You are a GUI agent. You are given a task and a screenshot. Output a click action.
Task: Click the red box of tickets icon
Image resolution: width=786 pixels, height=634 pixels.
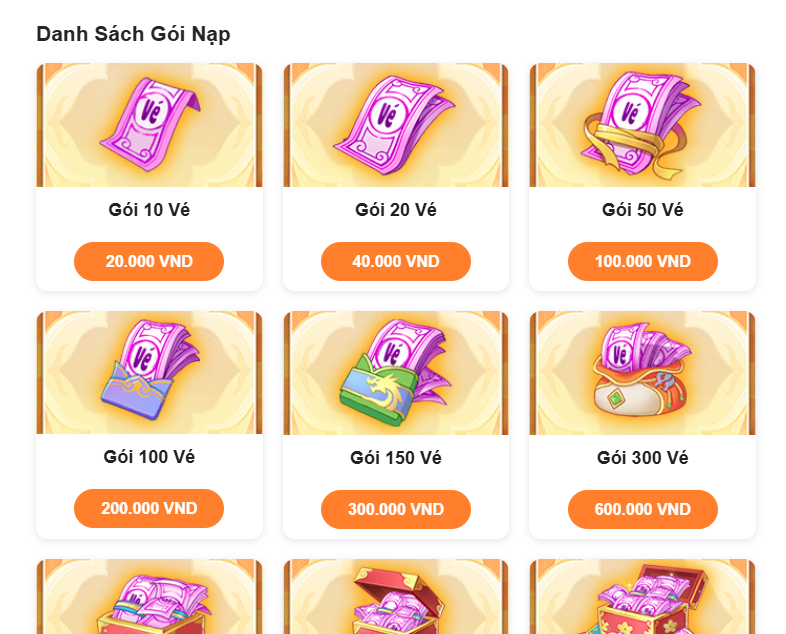(x=149, y=596)
